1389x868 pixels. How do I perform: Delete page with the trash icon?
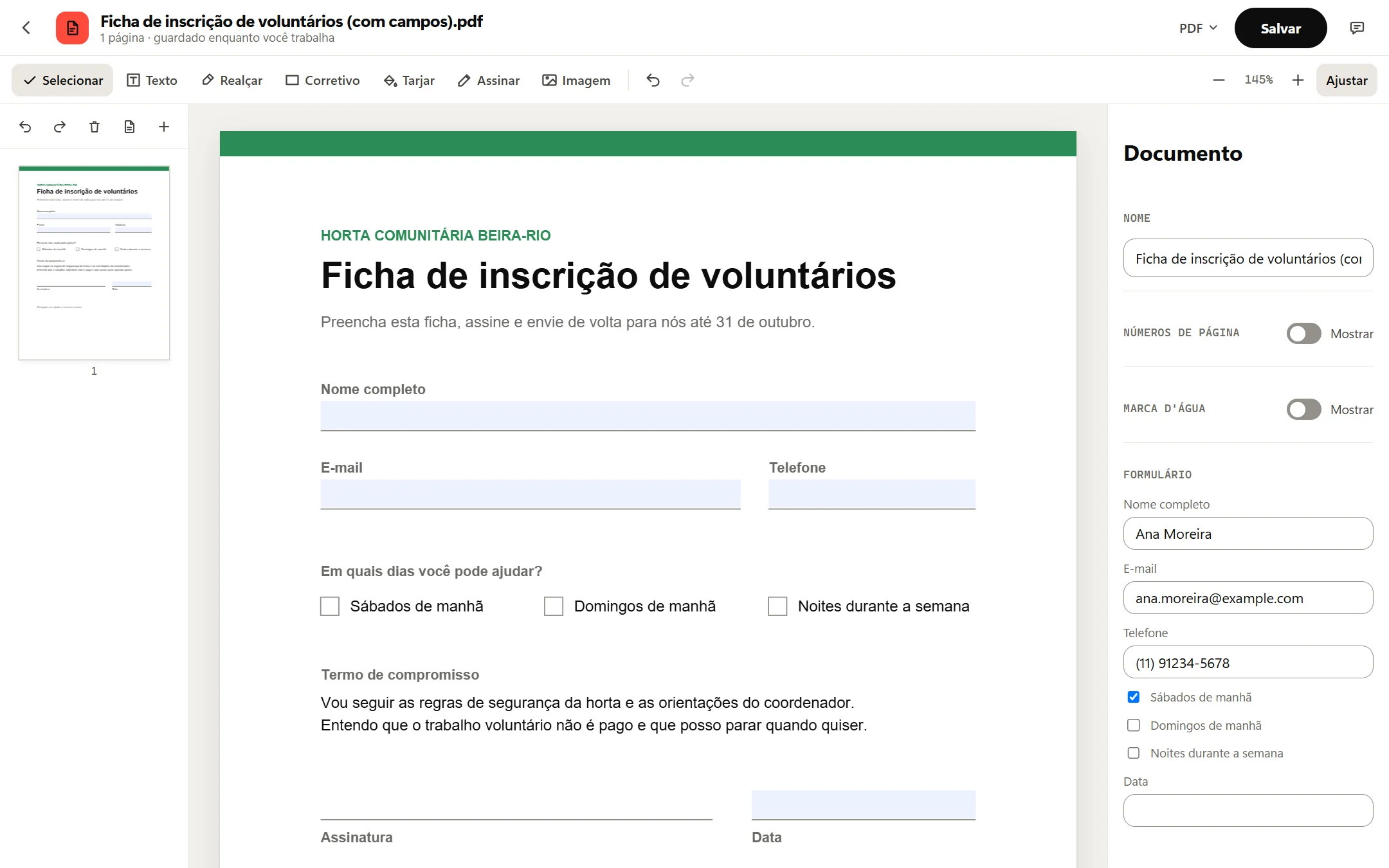pos(95,127)
